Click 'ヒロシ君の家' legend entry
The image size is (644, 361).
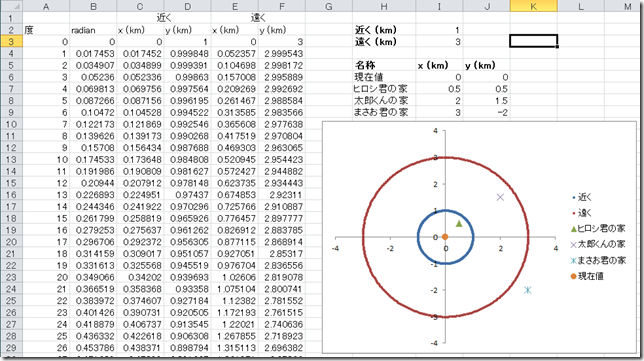click(x=598, y=229)
